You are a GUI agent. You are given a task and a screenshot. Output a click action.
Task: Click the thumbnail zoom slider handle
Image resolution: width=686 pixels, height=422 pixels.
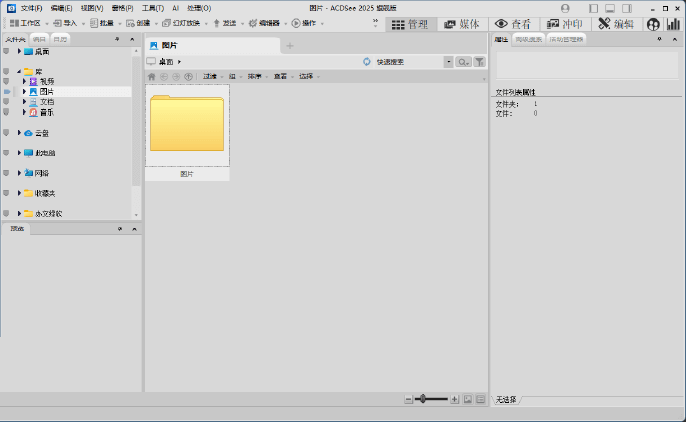pos(423,398)
